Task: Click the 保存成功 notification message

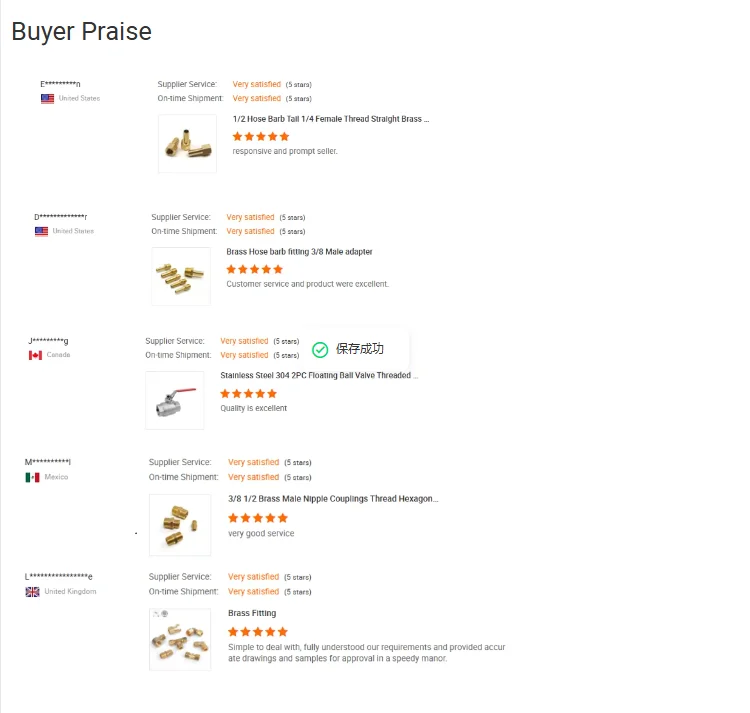Action: (359, 349)
